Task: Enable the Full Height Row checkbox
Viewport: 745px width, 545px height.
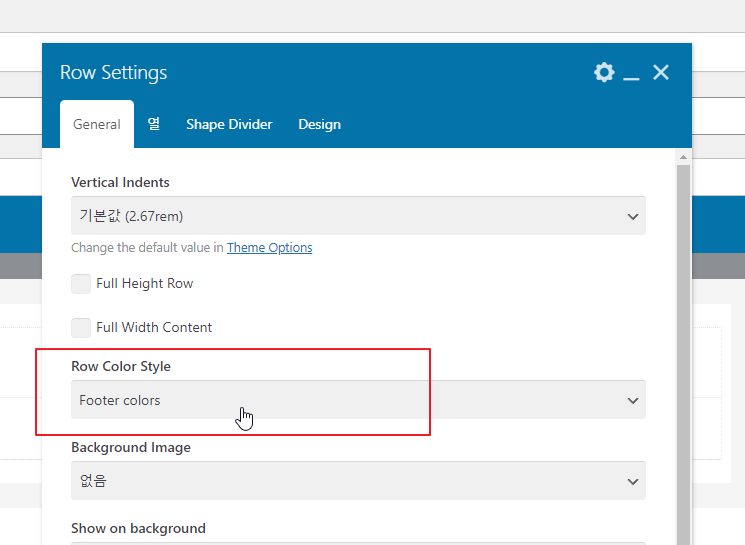Action: click(x=81, y=284)
